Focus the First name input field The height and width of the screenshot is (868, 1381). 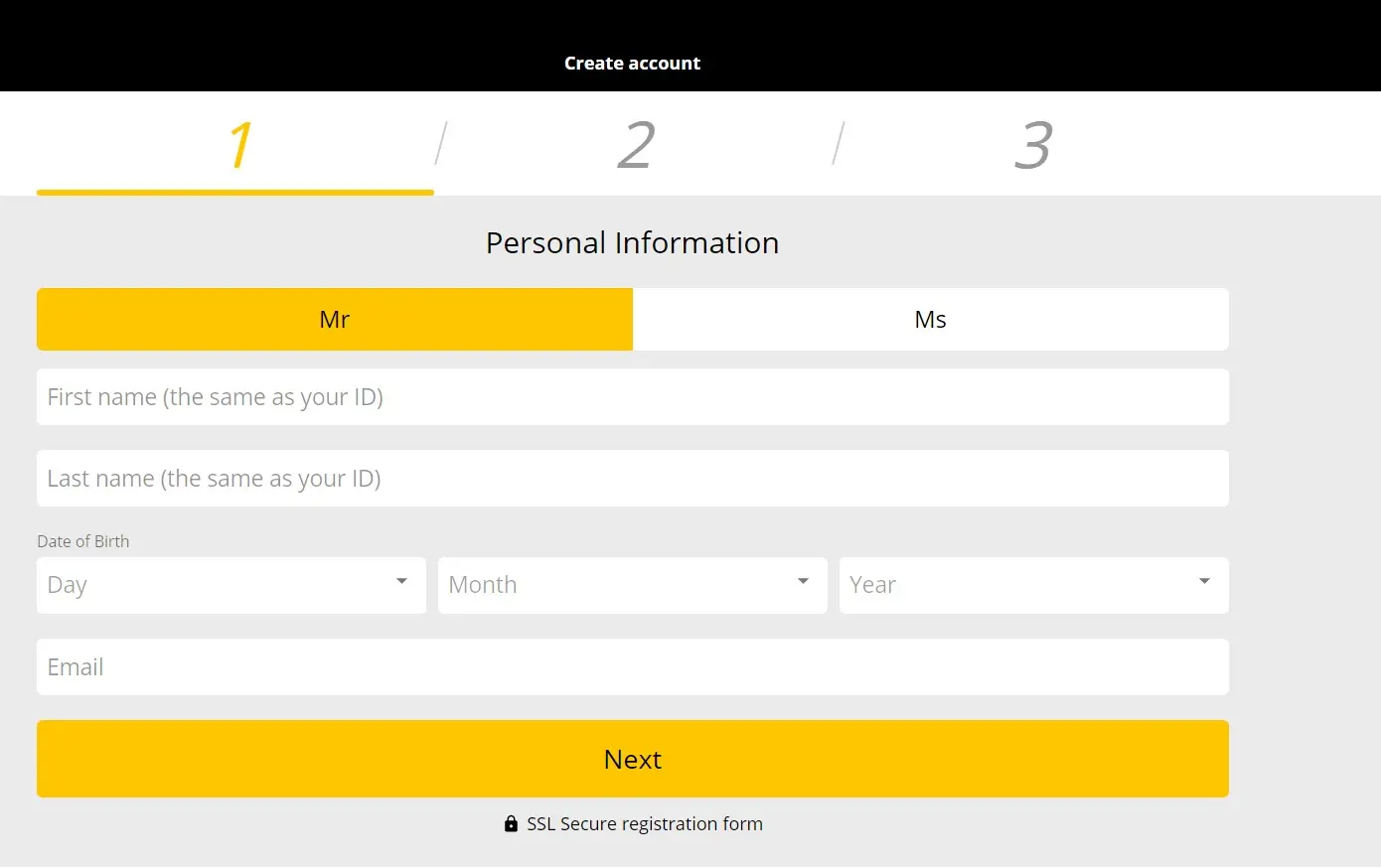point(632,397)
